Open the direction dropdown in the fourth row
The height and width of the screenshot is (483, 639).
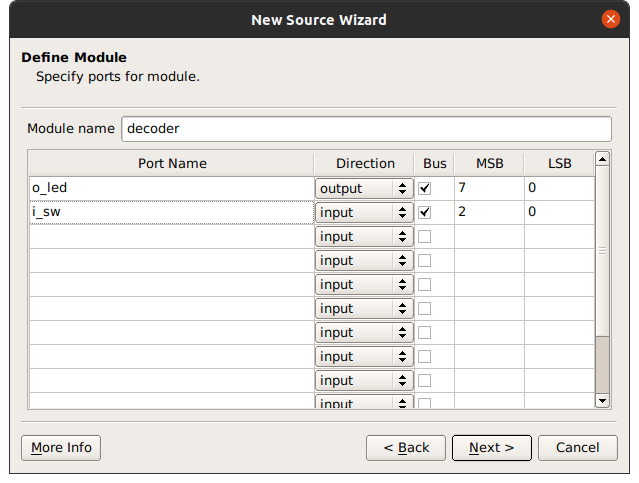[364, 260]
